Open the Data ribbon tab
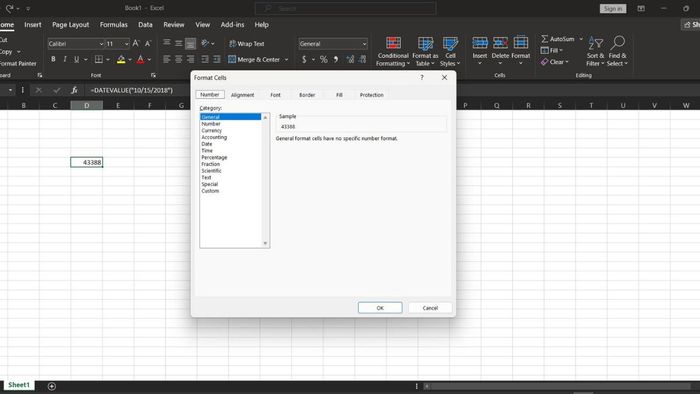700x394 pixels. 145,25
